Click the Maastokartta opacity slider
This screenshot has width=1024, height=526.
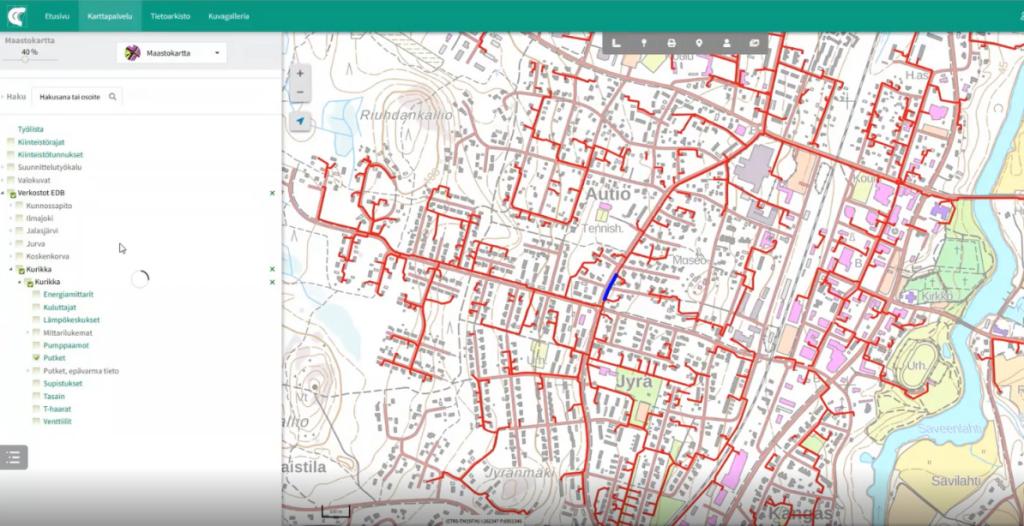tap(24, 60)
